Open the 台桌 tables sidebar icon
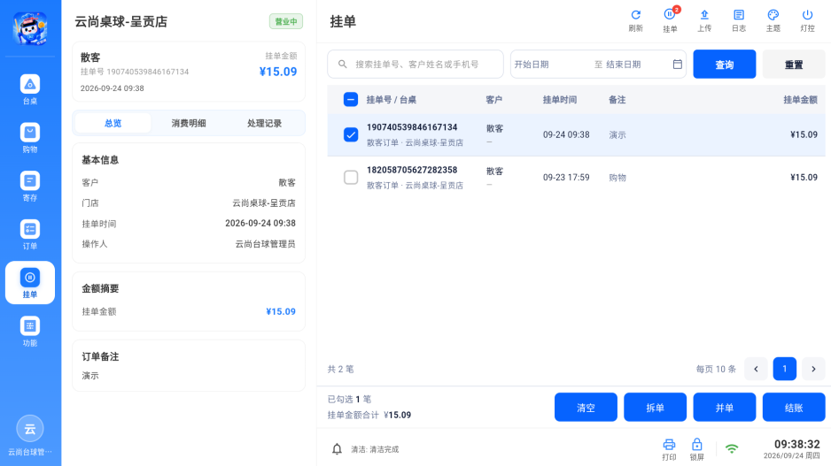This screenshot has height=466, width=831. [30, 89]
